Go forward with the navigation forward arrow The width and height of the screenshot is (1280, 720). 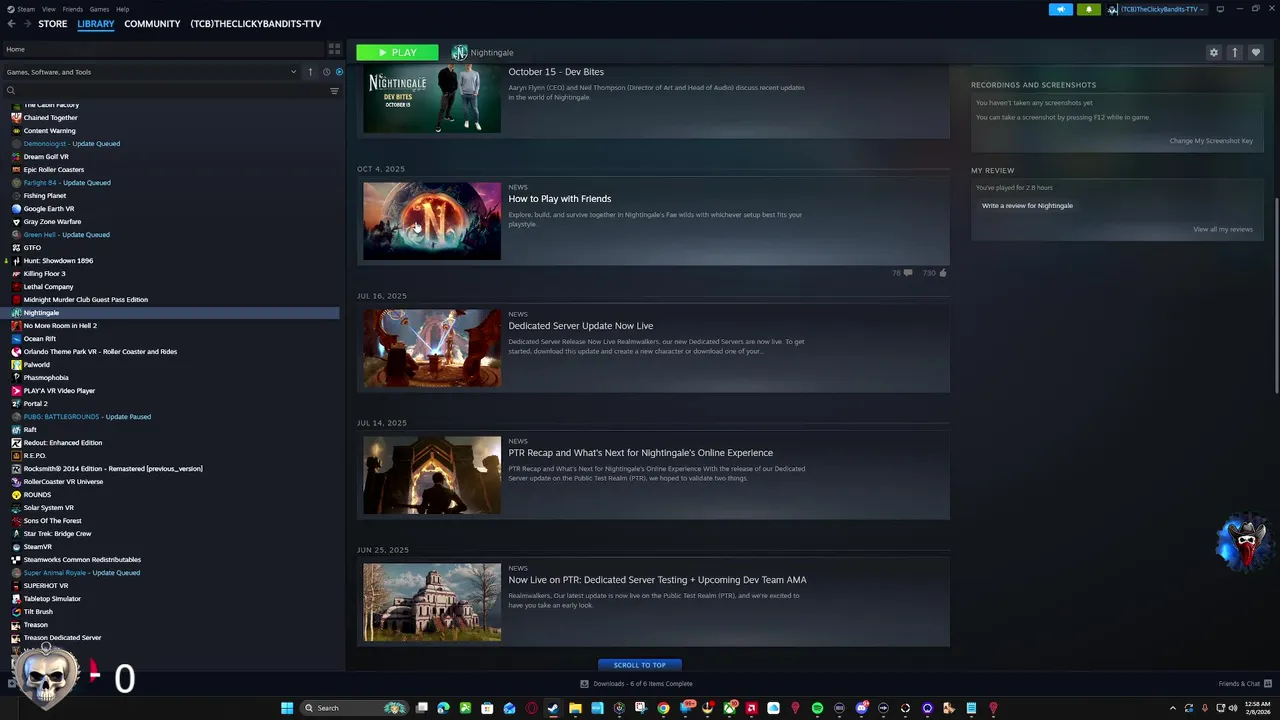click(26, 24)
